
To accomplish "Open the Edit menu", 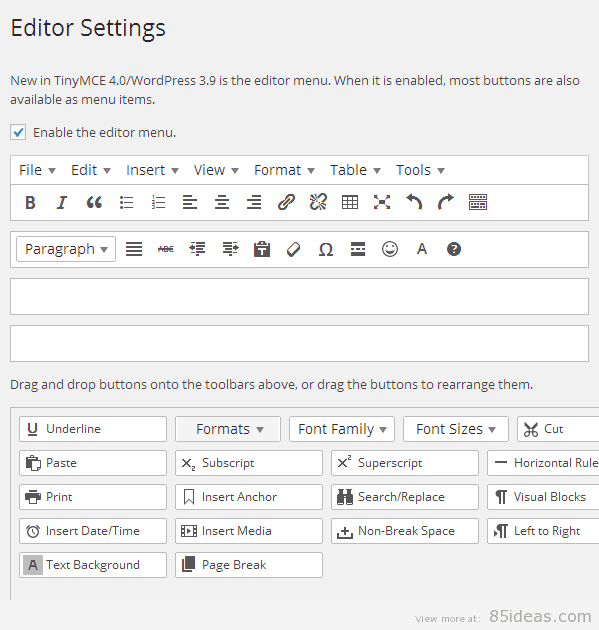I will 90,170.
